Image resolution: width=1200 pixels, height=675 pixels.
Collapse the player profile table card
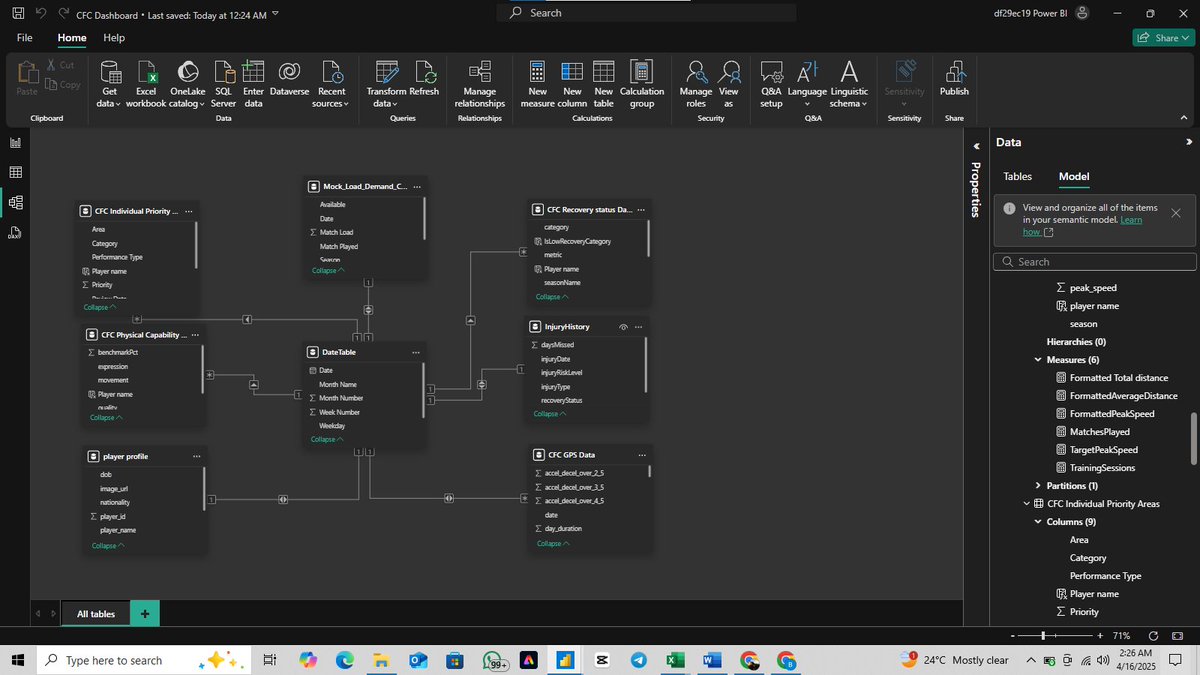coord(108,545)
